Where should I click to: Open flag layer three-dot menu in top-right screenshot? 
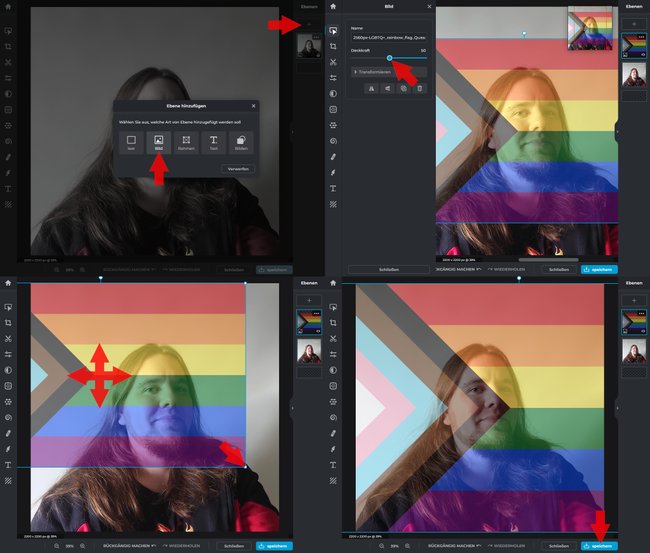(642, 37)
